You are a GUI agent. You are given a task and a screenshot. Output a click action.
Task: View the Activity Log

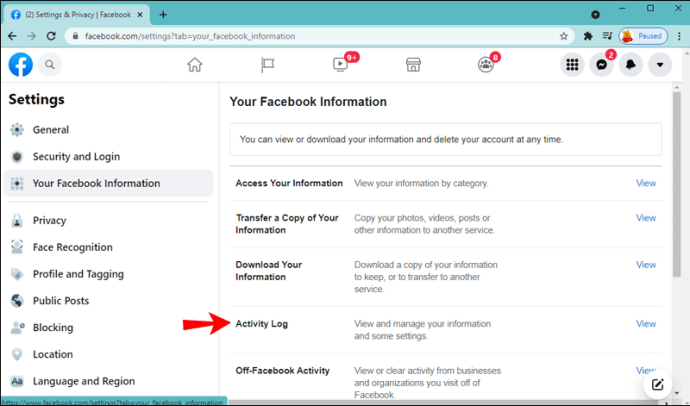(646, 324)
